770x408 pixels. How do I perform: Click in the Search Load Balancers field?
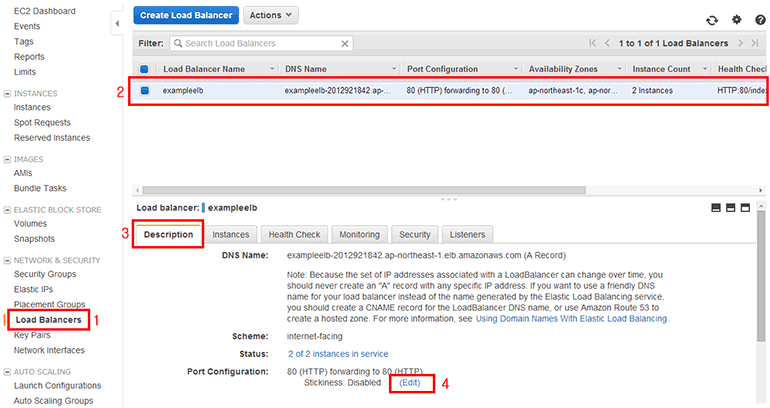tap(260, 44)
